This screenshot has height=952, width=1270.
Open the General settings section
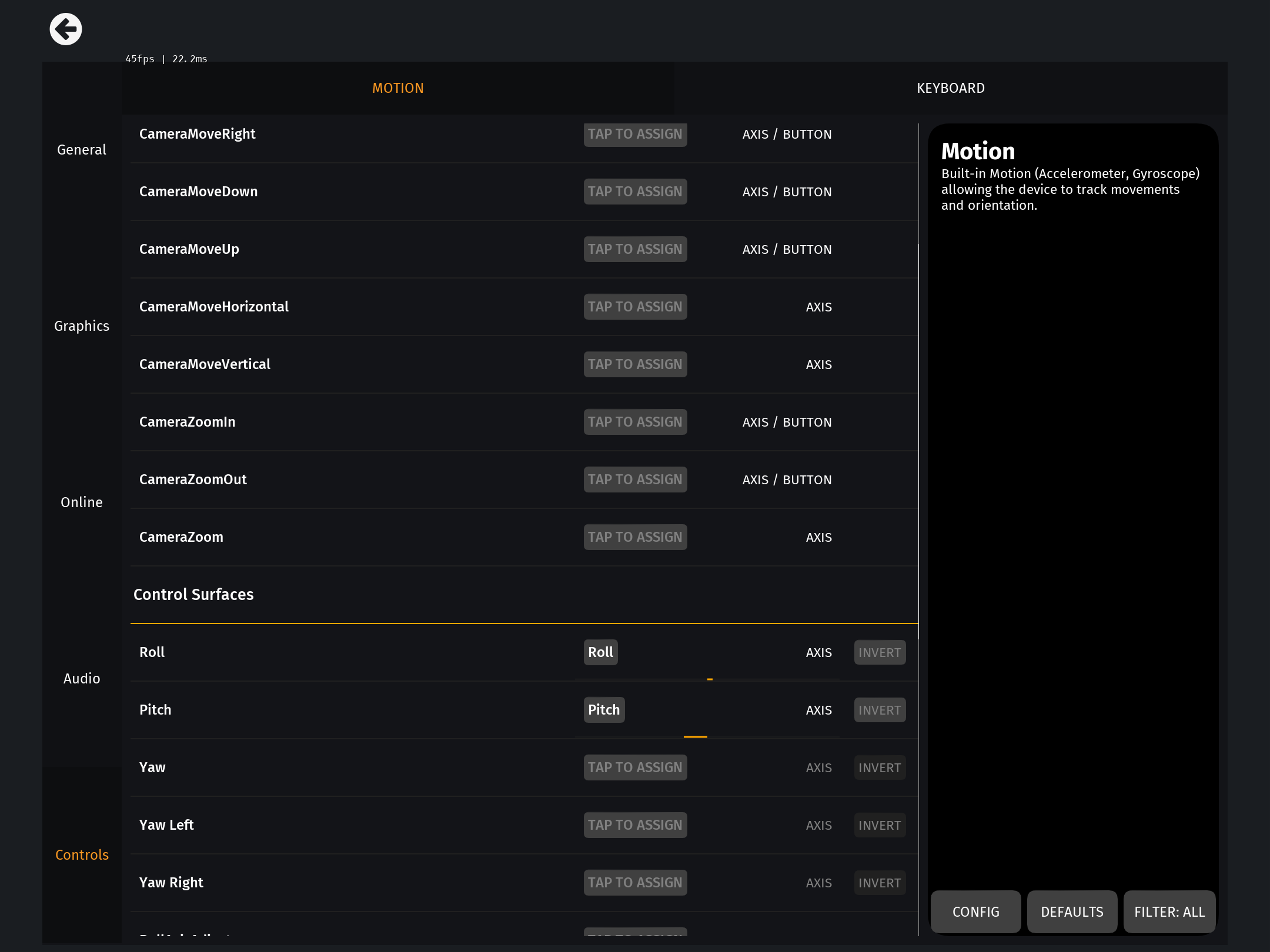pyautogui.click(x=82, y=150)
